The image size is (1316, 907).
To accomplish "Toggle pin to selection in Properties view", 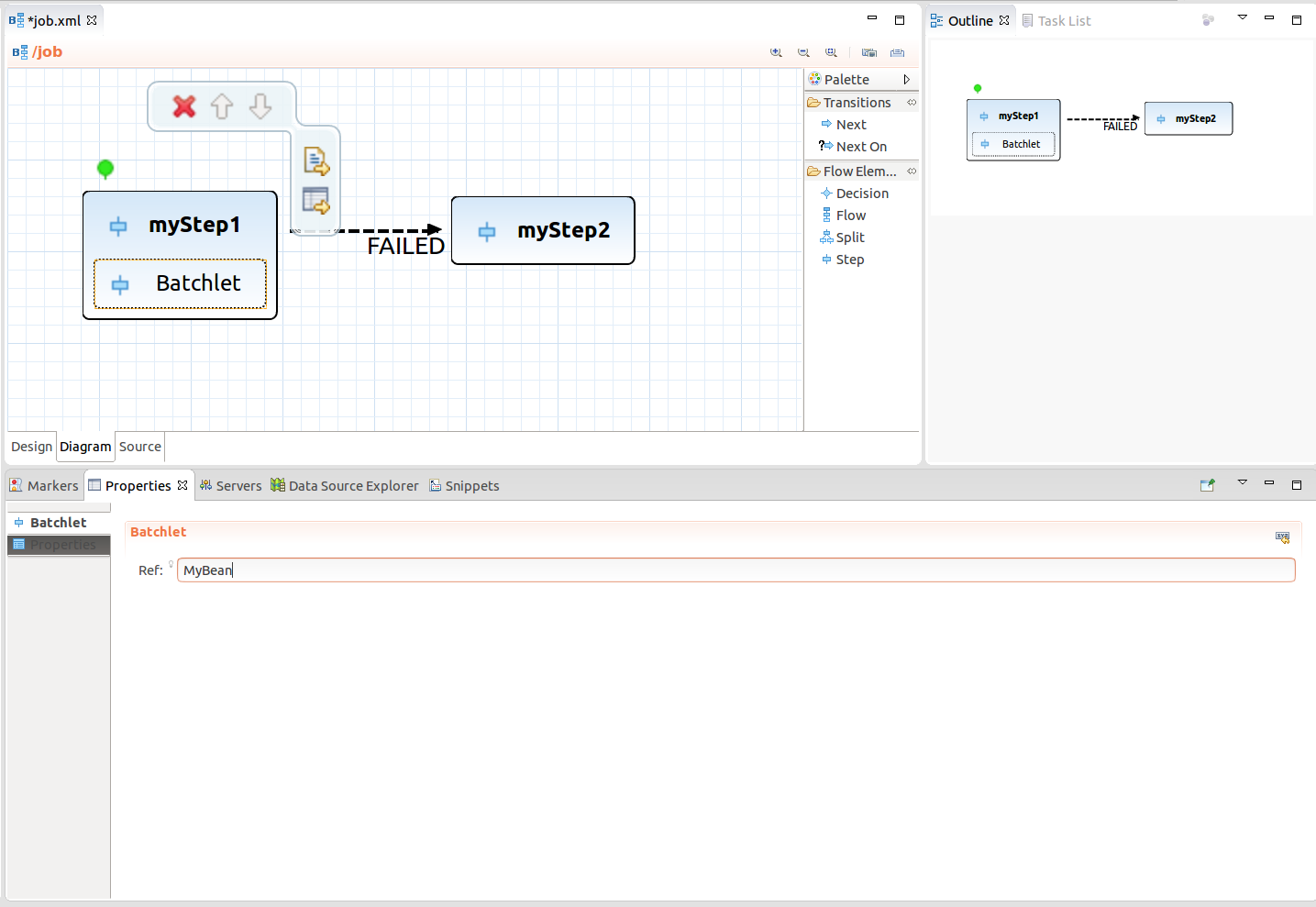I will (x=1208, y=485).
